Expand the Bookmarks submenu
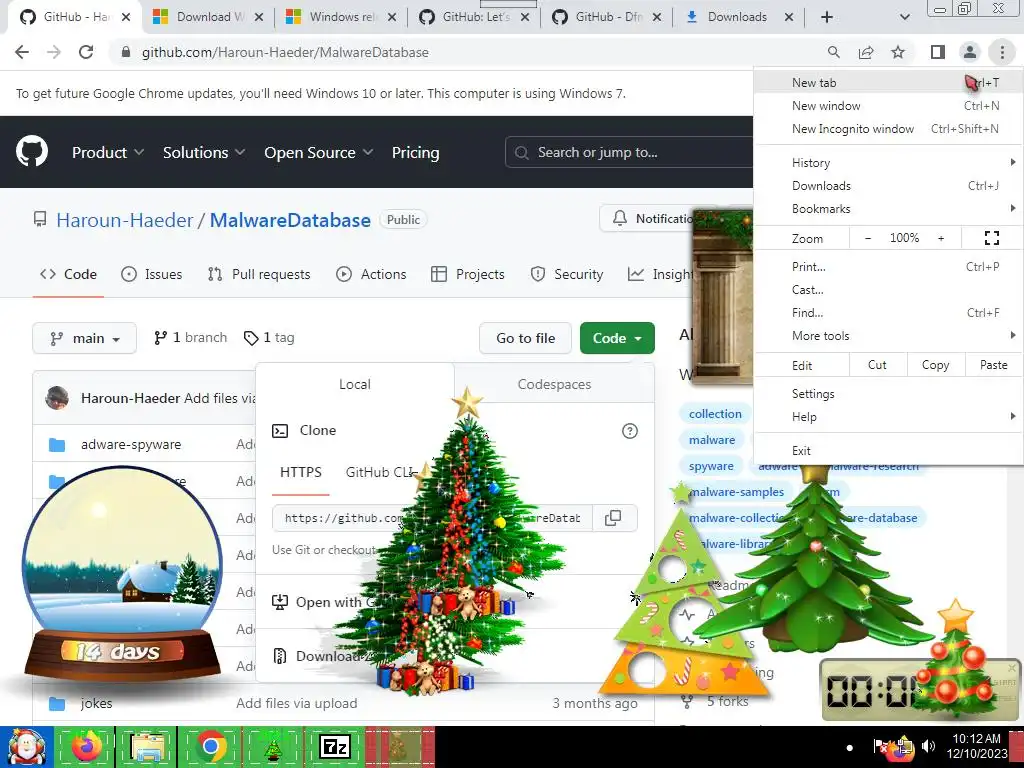 coord(888,209)
